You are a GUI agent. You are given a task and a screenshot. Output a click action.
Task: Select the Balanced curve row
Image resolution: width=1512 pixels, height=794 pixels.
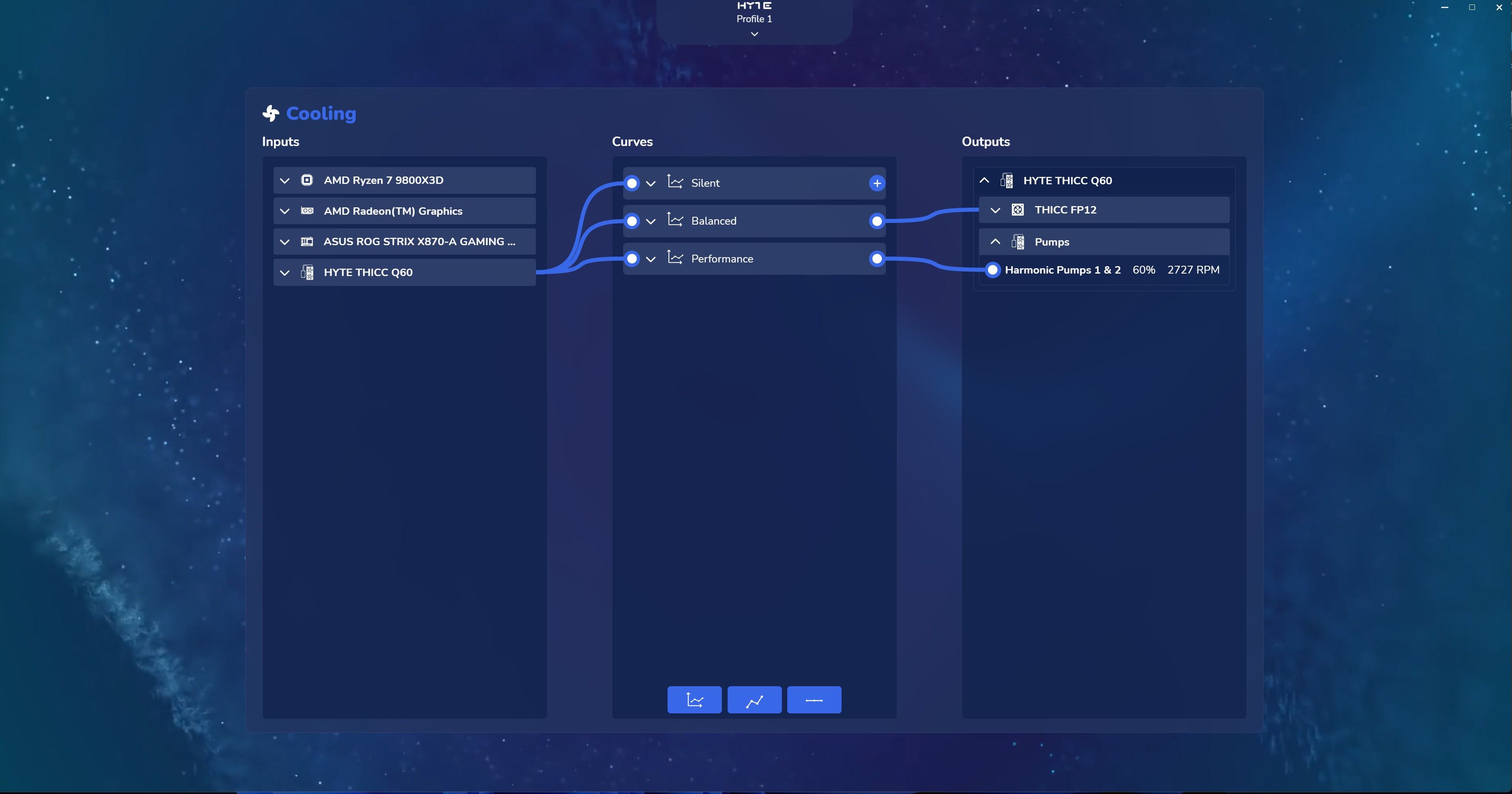[763, 221]
